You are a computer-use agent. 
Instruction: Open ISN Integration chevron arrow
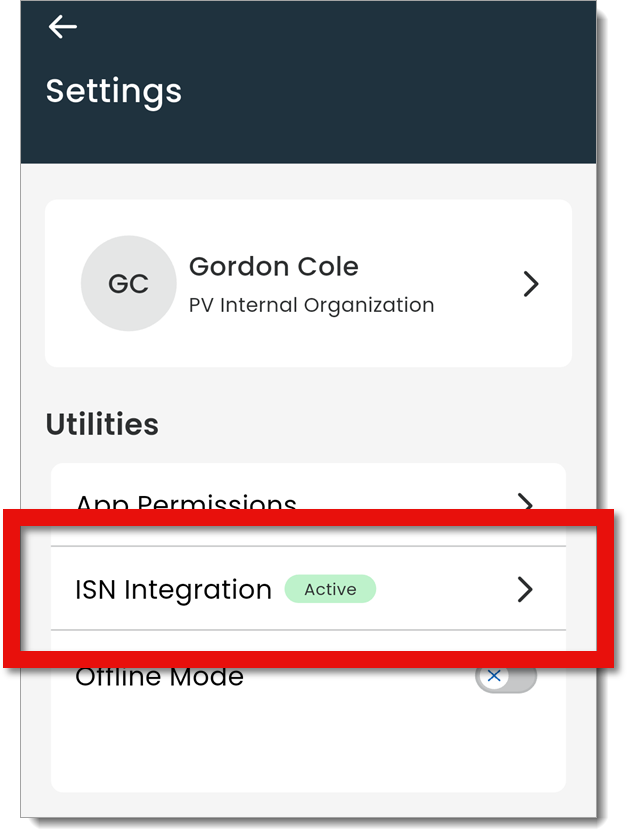(525, 590)
